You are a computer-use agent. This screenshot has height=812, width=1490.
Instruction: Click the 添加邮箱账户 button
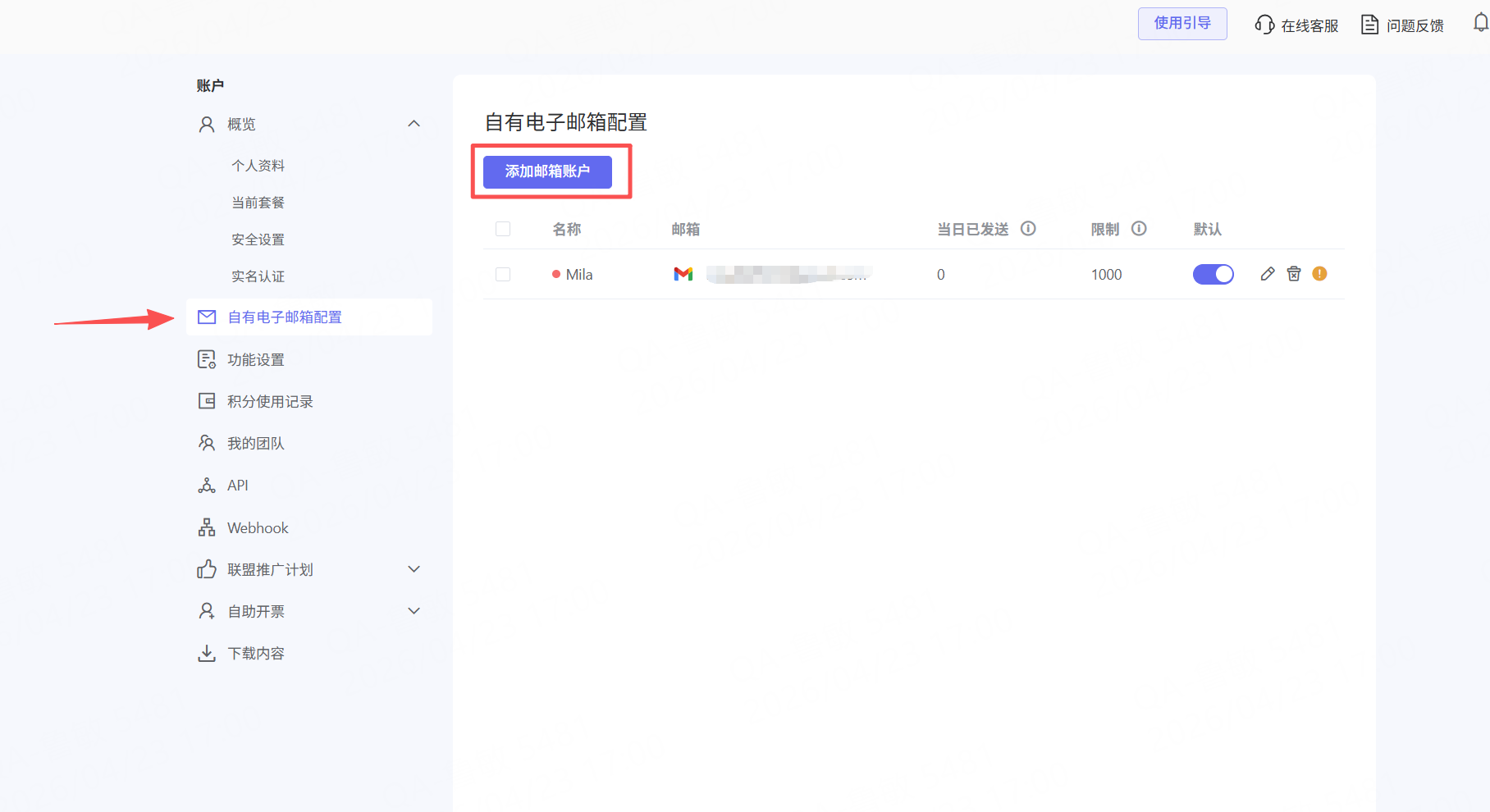pos(547,171)
